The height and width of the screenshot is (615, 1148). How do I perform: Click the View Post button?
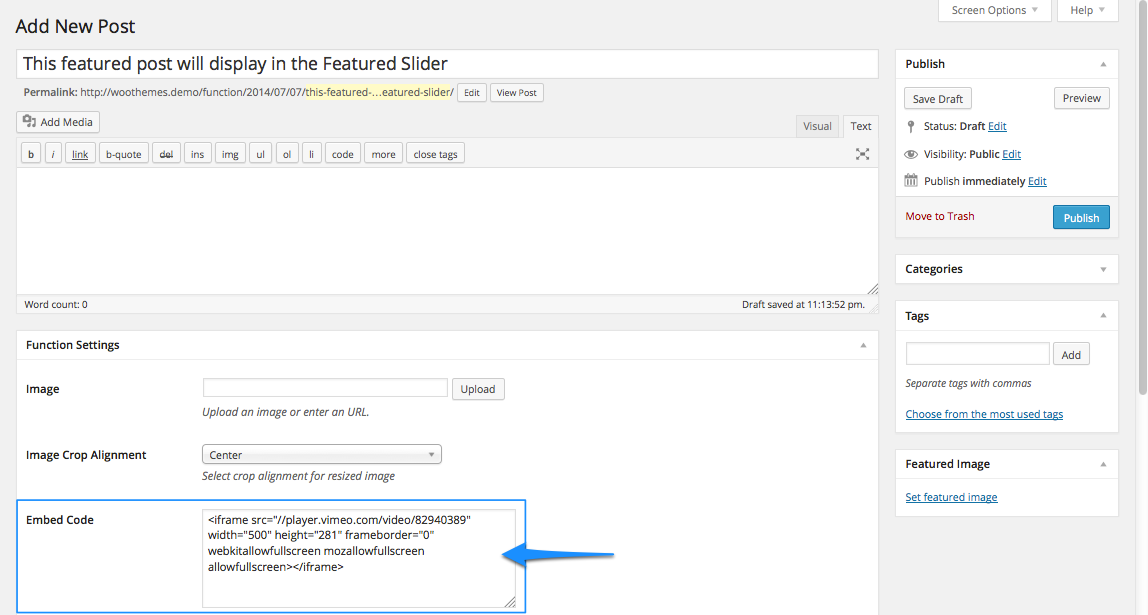tap(516, 93)
